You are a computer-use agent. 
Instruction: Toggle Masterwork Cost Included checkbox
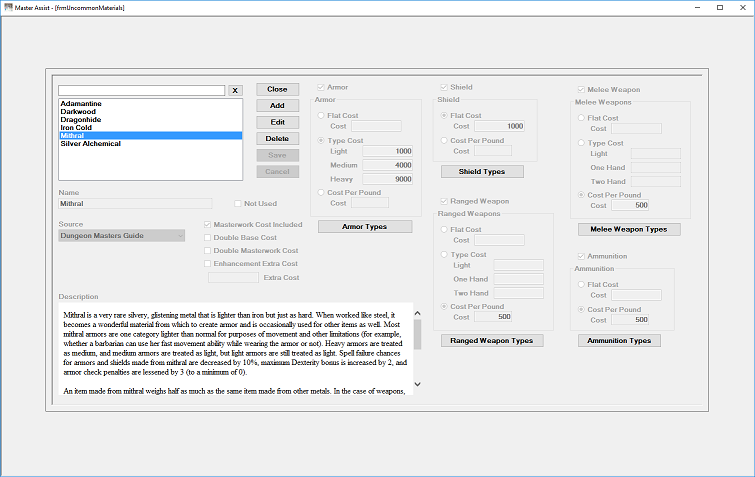(x=208, y=224)
